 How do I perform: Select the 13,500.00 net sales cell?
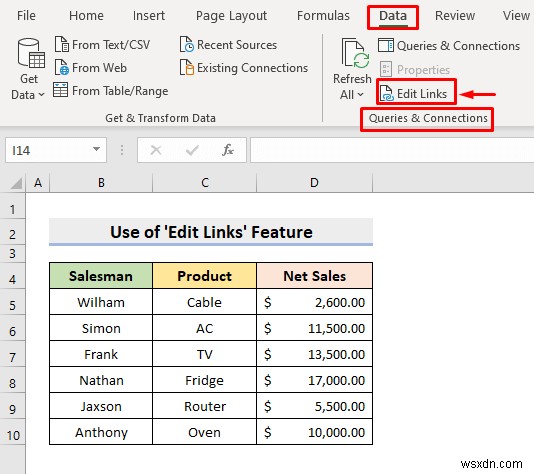[315, 354]
